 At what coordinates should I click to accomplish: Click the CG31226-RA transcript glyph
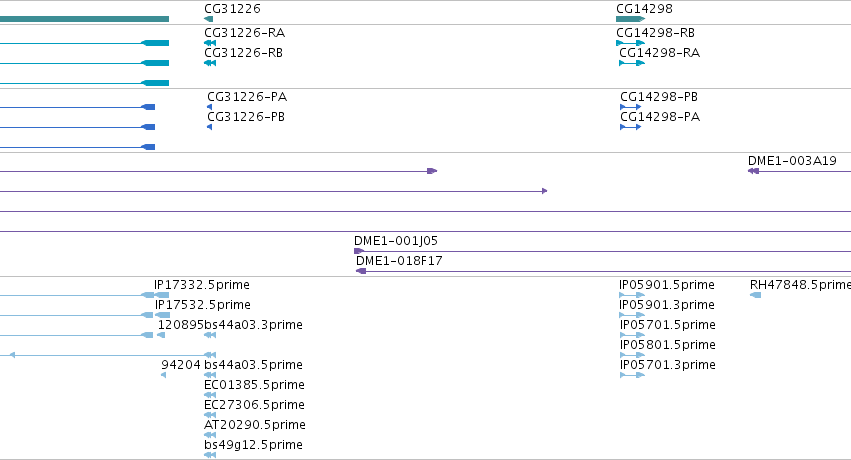coord(210,43)
